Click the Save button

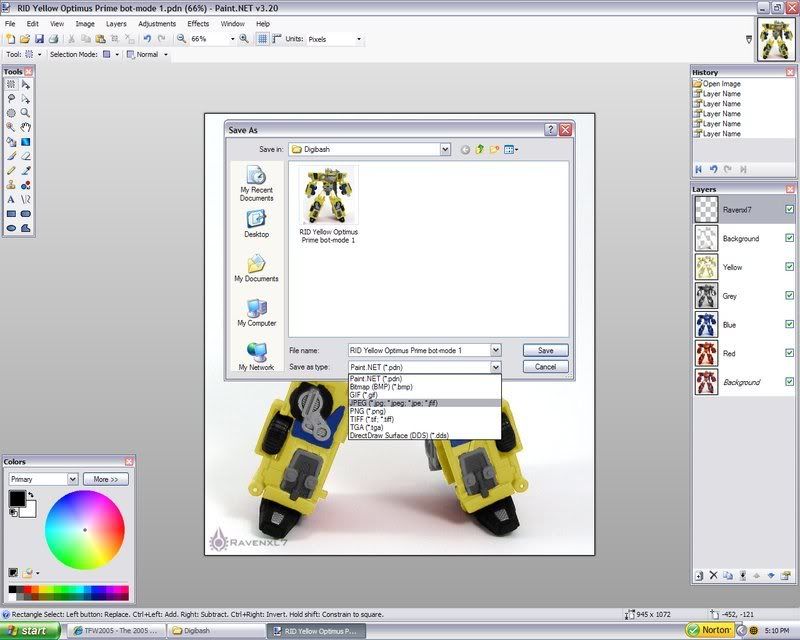point(545,350)
